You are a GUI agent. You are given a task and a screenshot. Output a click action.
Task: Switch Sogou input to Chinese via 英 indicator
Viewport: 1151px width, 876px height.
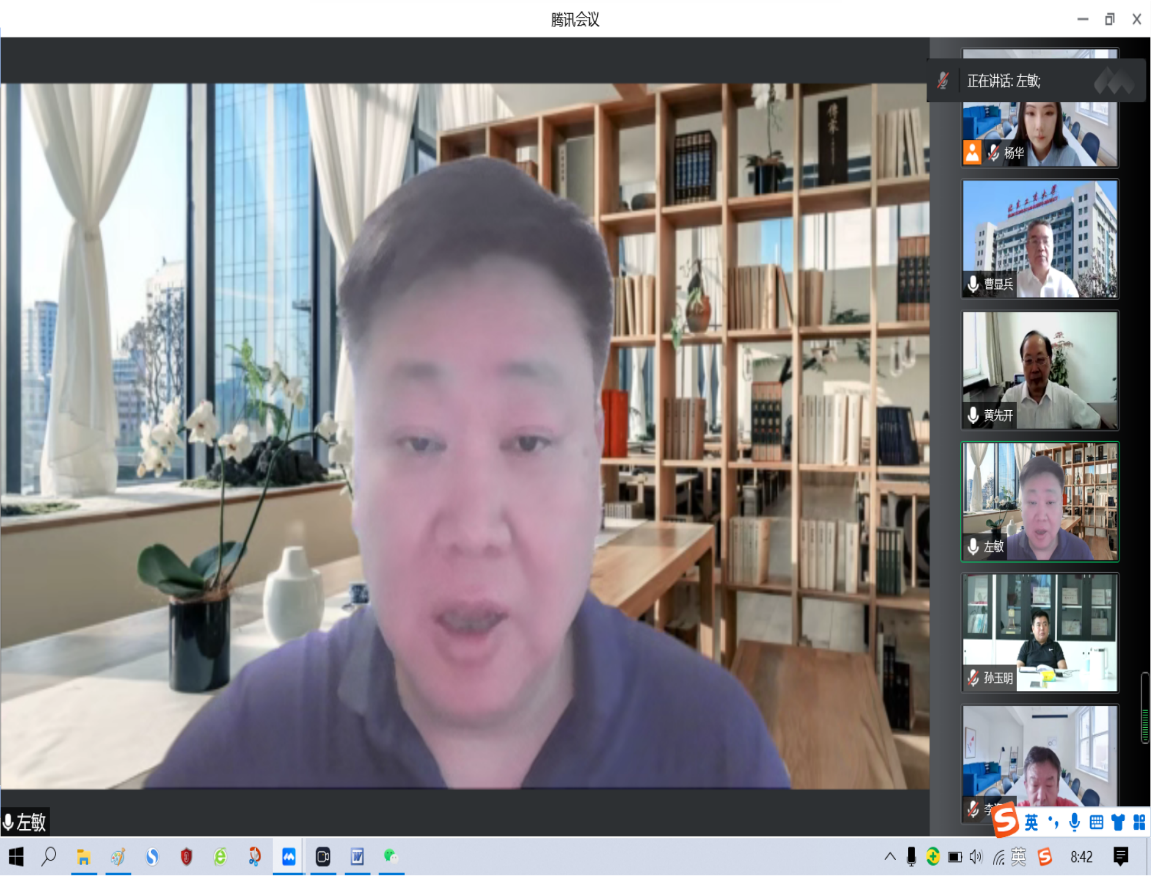tap(1031, 822)
